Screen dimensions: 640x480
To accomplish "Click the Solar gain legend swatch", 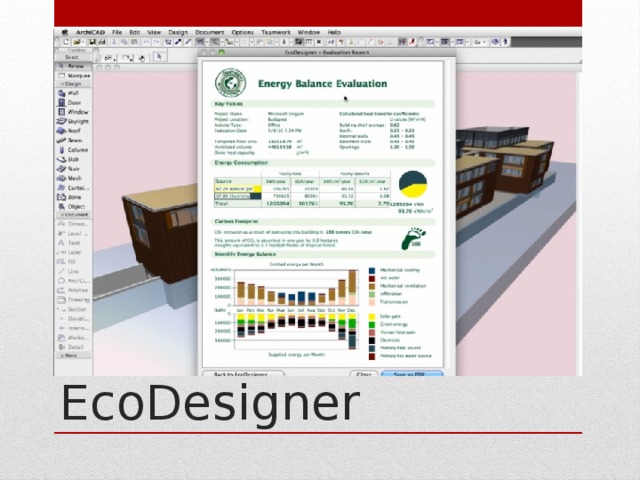I will [372, 316].
